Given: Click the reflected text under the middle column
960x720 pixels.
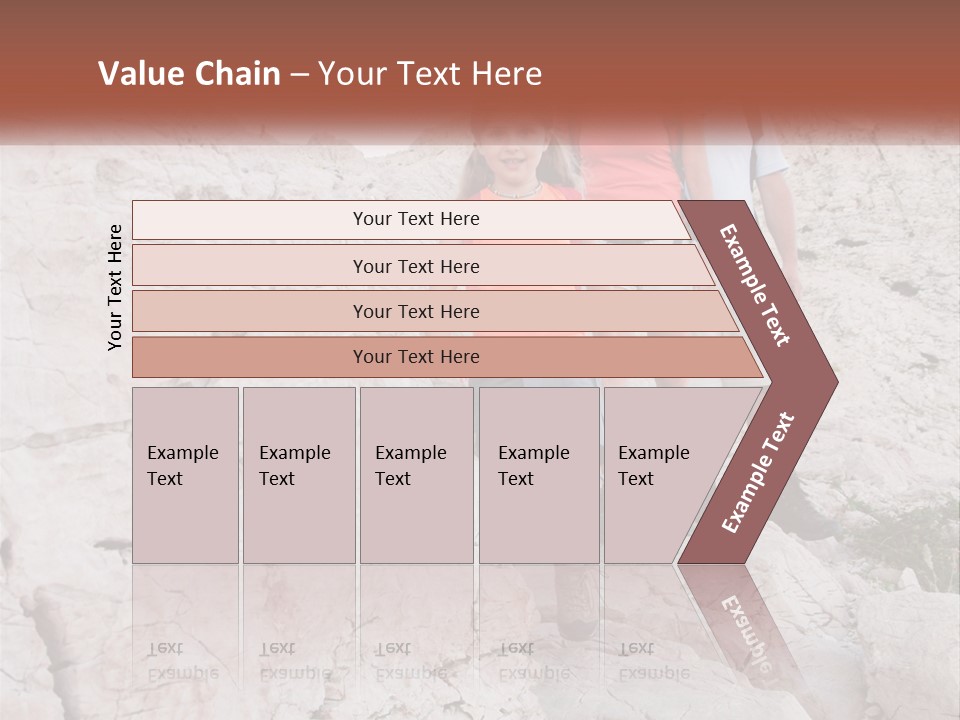Looking at the screenshot, I should 410,661.
